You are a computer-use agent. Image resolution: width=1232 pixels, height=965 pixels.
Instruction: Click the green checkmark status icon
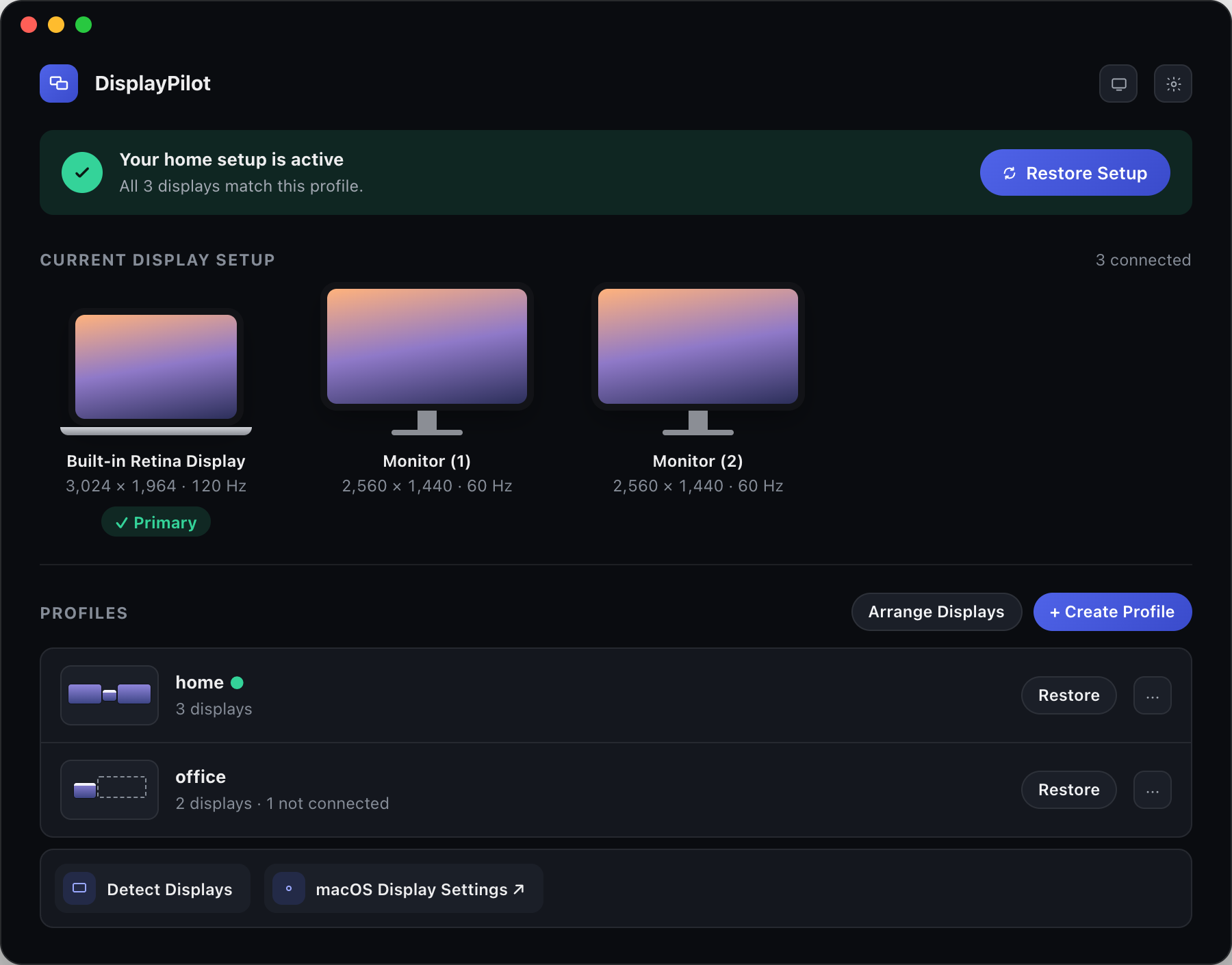[x=82, y=172]
